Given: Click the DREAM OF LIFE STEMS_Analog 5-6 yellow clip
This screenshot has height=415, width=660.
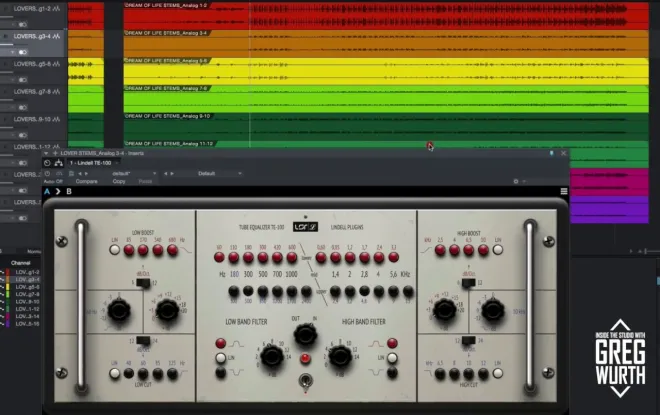Looking at the screenshot, I should pos(386,71).
